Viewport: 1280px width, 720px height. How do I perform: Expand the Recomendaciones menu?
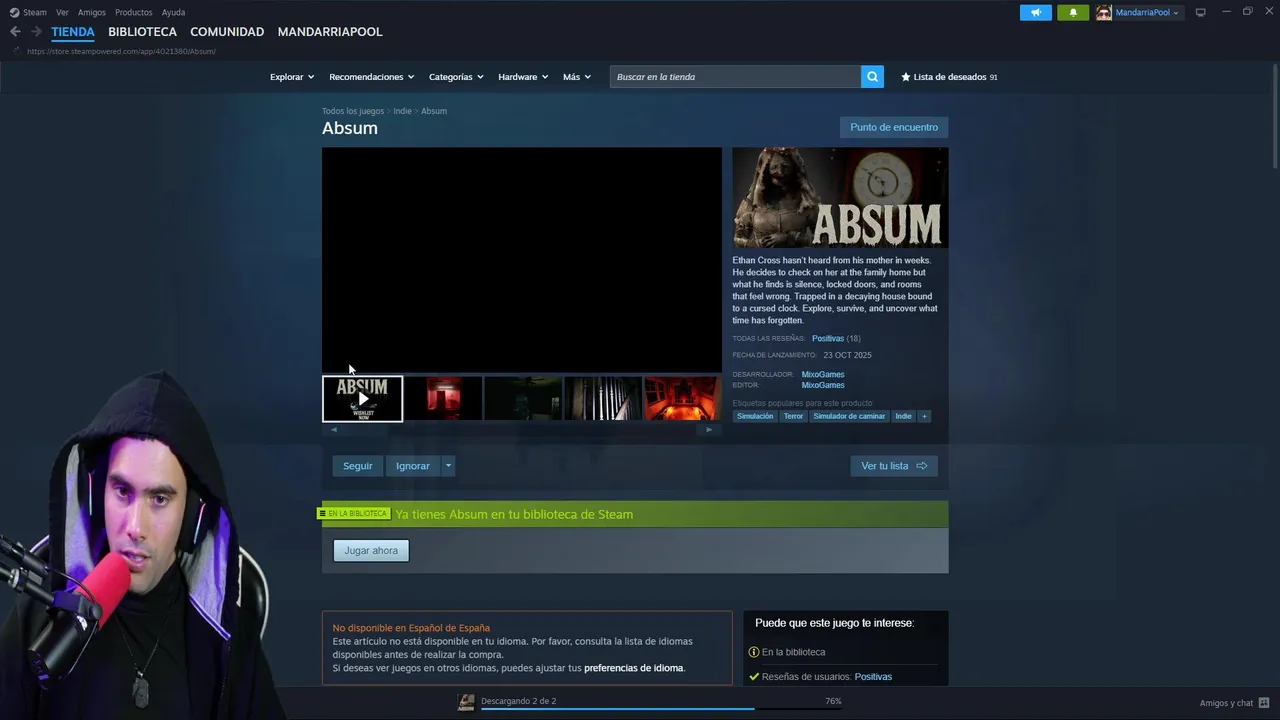(x=372, y=77)
